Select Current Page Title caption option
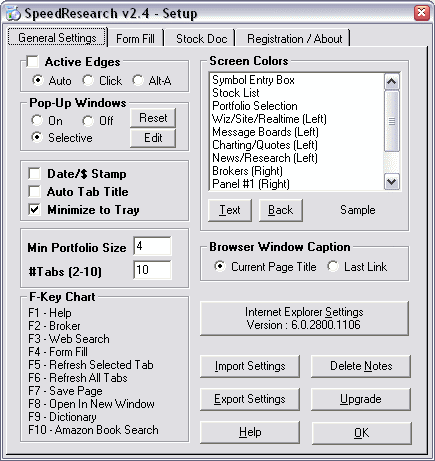The height and width of the screenshot is (461, 435). click(220, 266)
